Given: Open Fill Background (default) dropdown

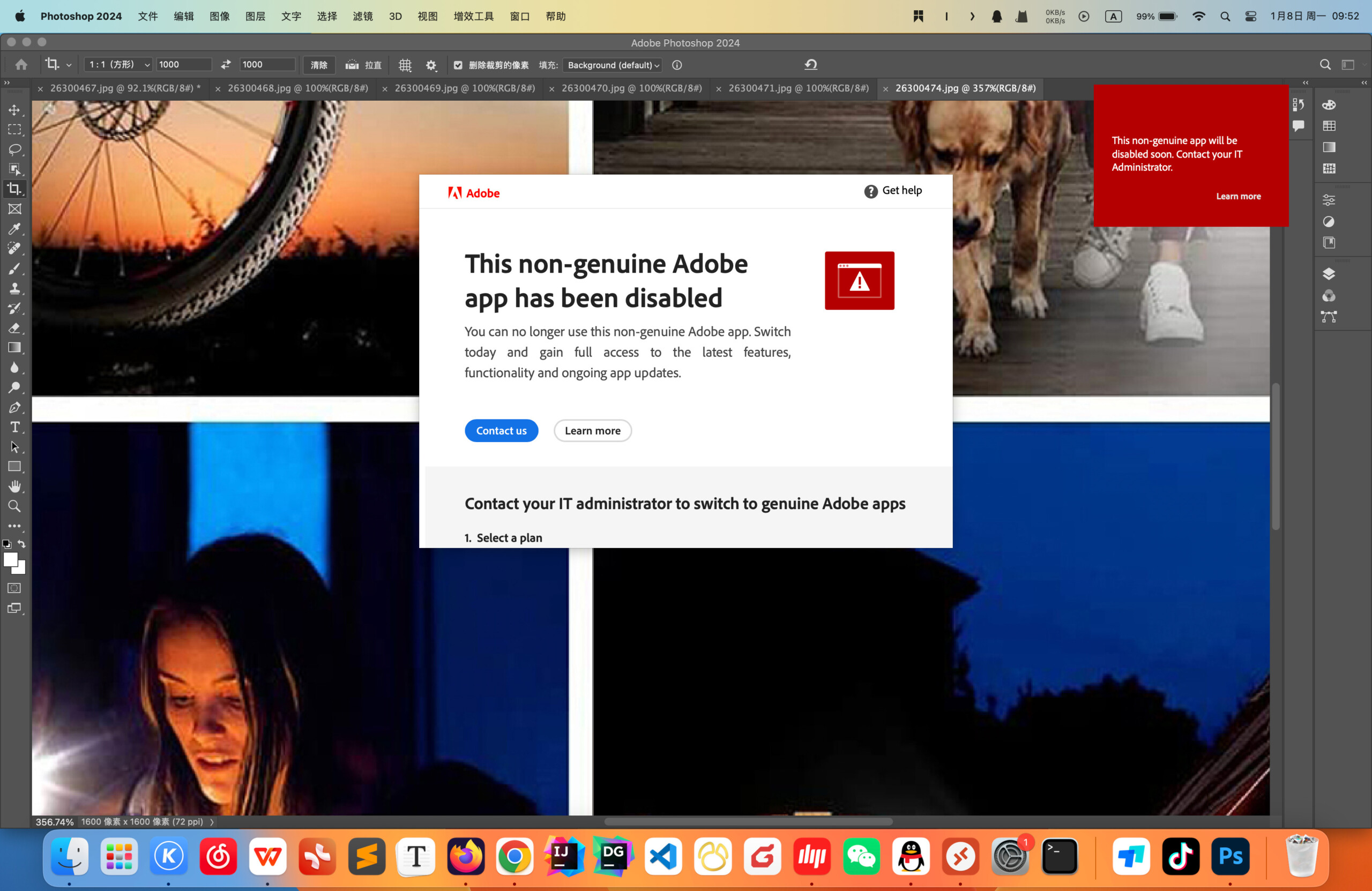Looking at the screenshot, I should pos(612,65).
